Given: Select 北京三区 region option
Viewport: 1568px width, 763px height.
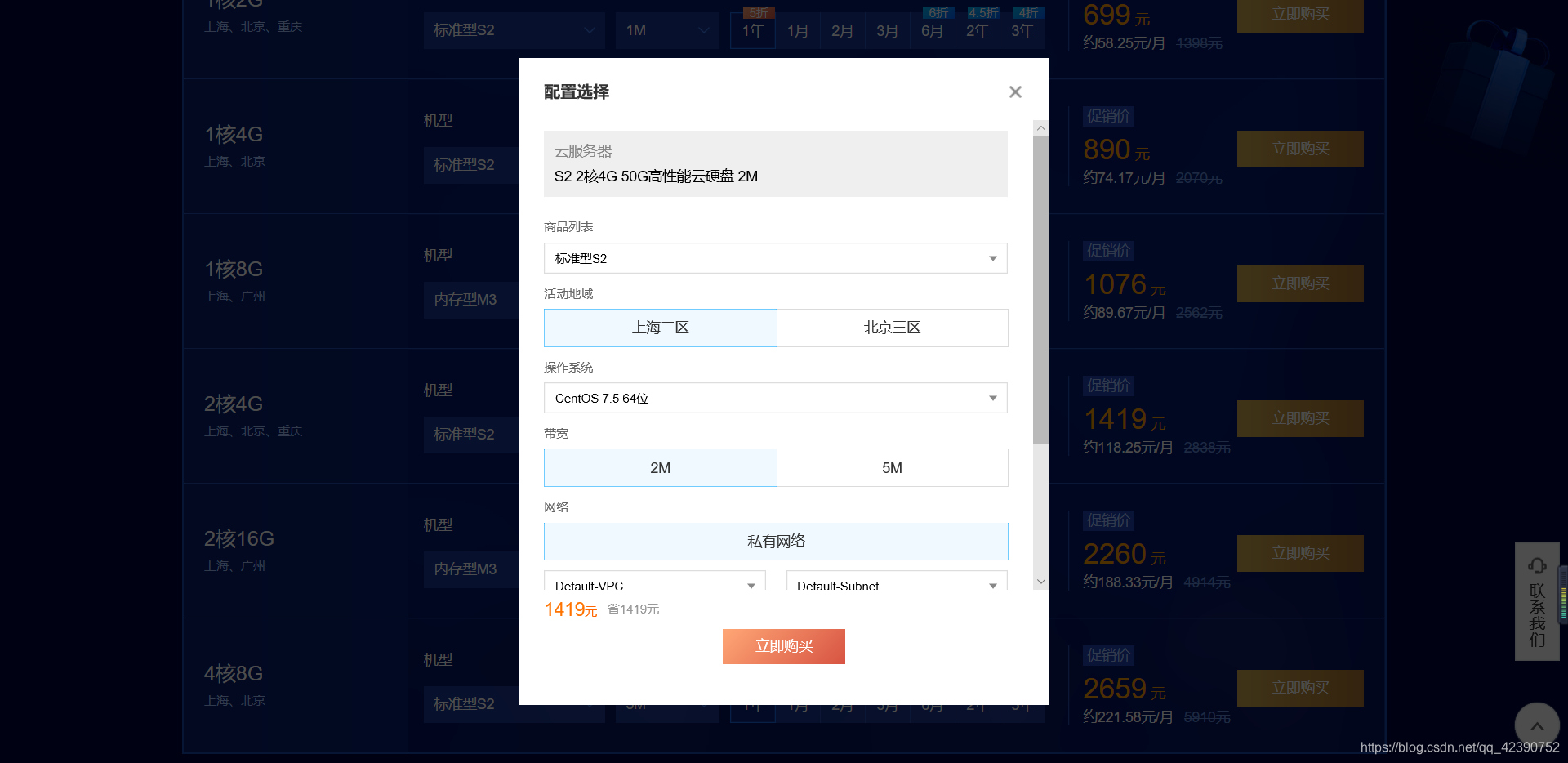Looking at the screenshot, I should click(x=892, y=328).
